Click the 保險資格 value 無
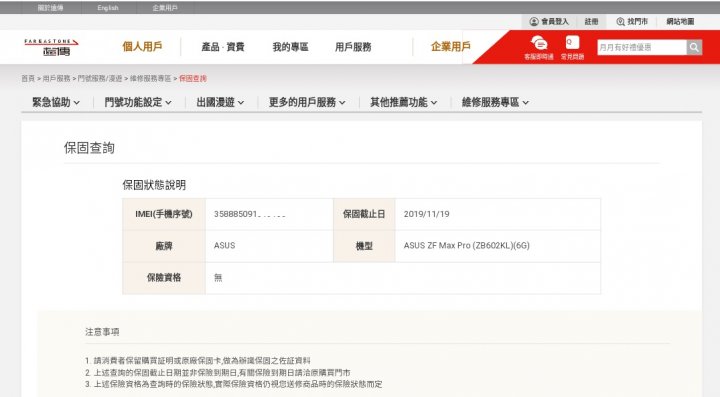Image resolution: width=720 pixels, height=397 pixels. coord(218,277)
